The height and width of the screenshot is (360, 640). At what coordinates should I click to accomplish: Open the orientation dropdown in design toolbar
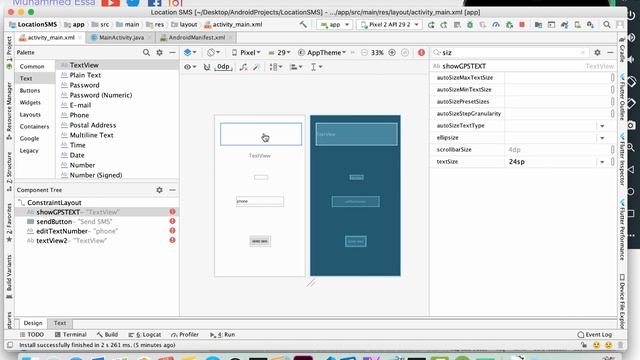point(213,52)
